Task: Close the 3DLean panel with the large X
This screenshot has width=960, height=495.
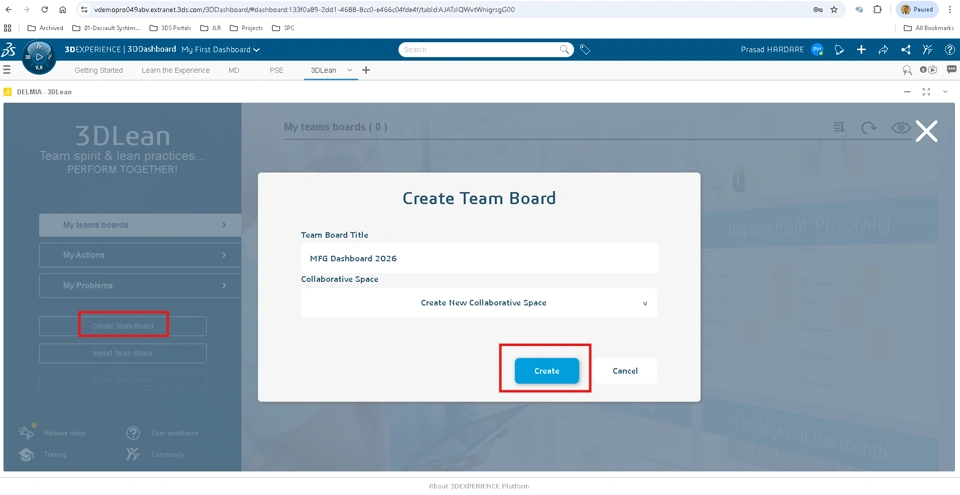Action: click(x=926, y=131)
